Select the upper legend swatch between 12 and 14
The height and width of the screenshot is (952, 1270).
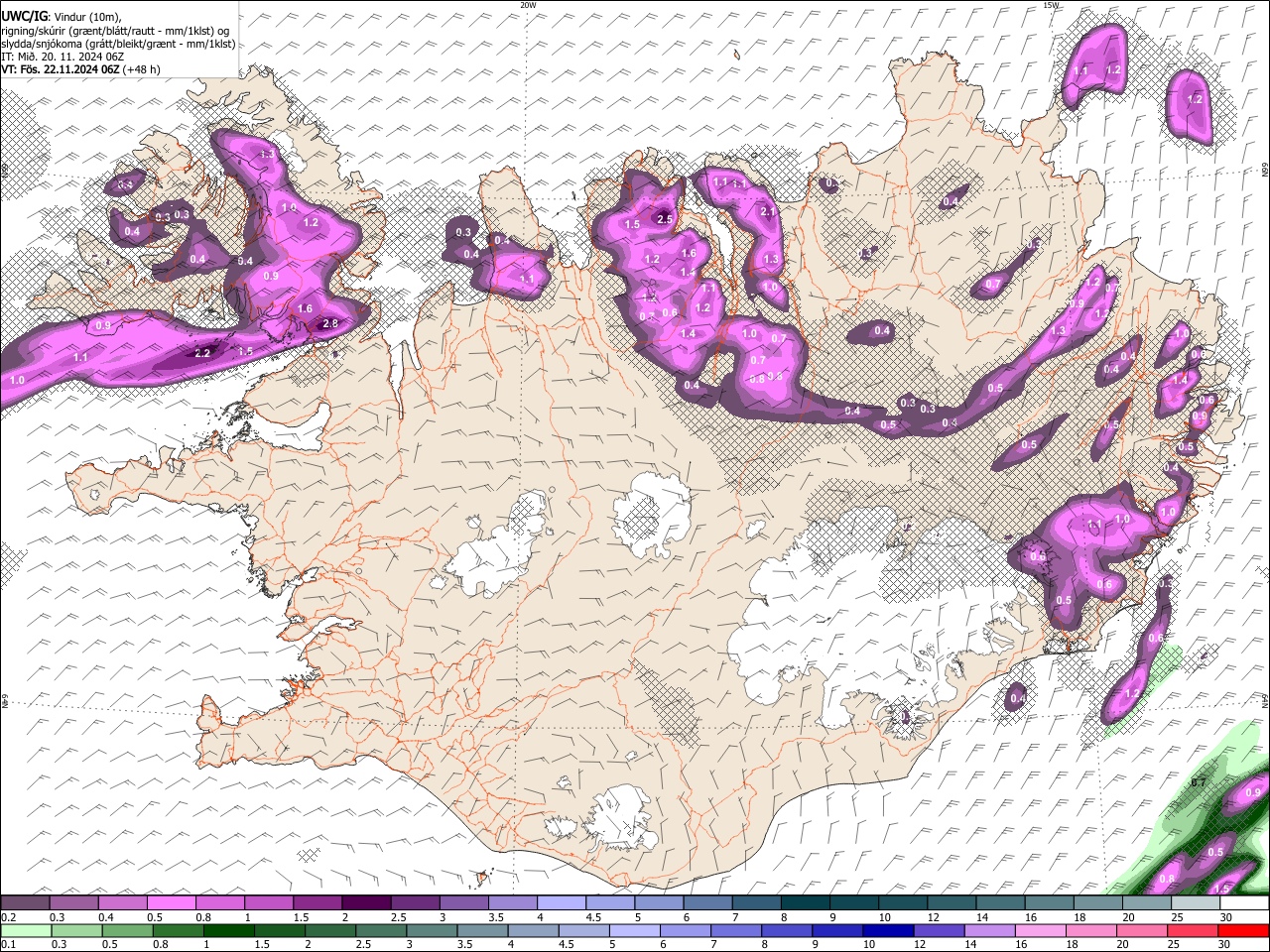[x=952, y=902]
